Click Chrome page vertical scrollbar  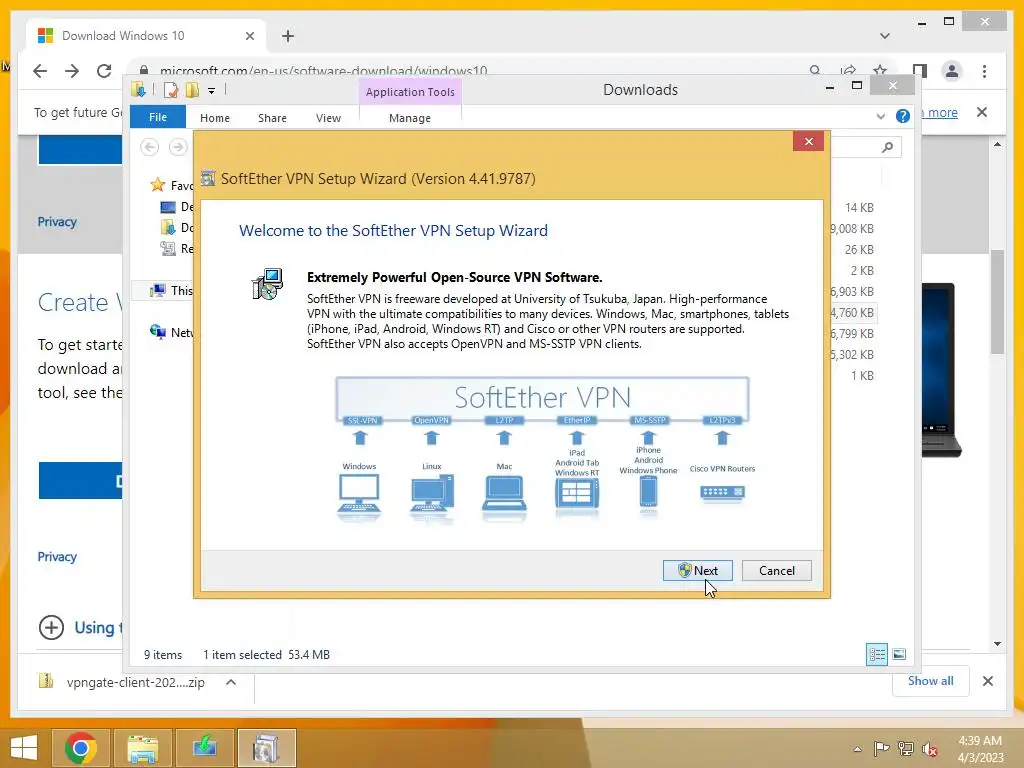997,302
